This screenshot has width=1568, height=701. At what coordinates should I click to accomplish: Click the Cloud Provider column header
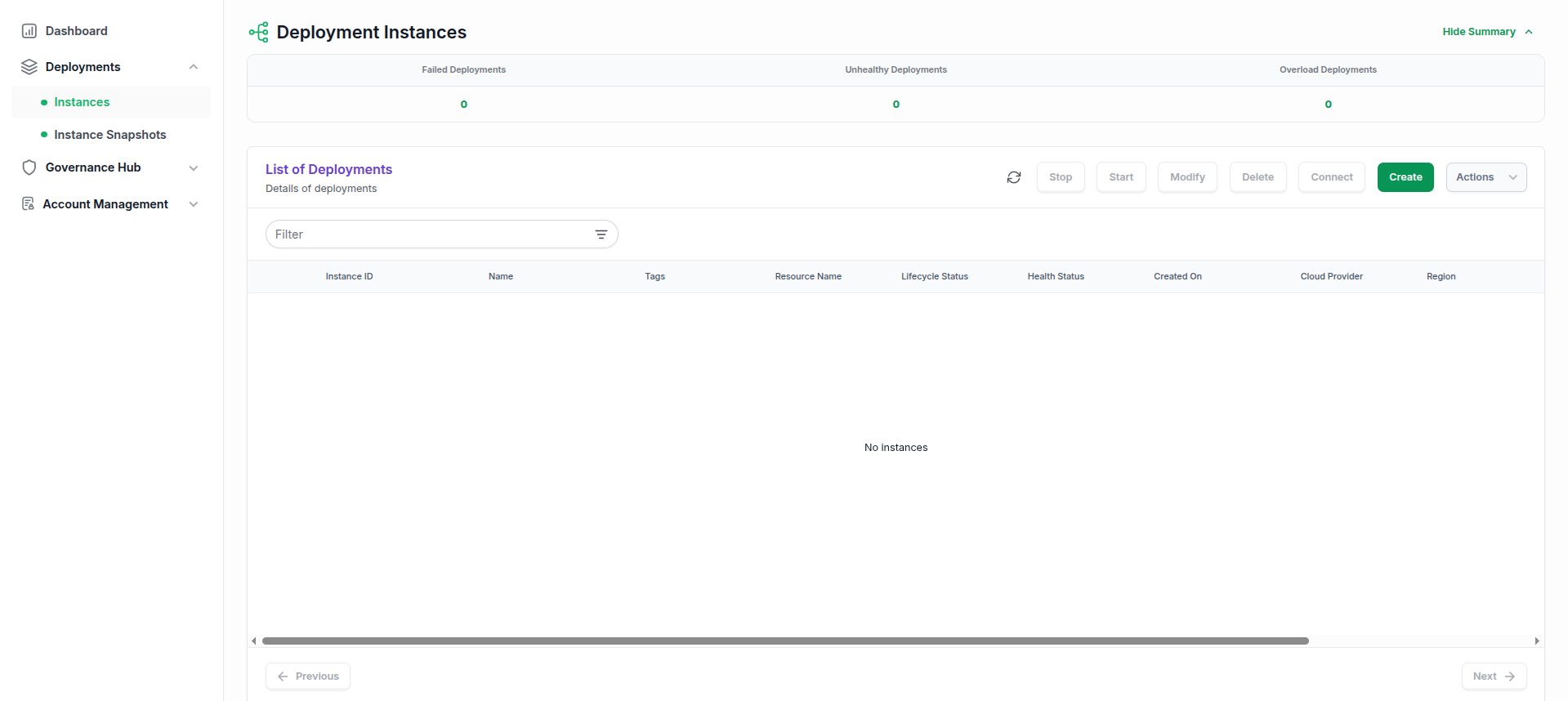pos(1331,277)
